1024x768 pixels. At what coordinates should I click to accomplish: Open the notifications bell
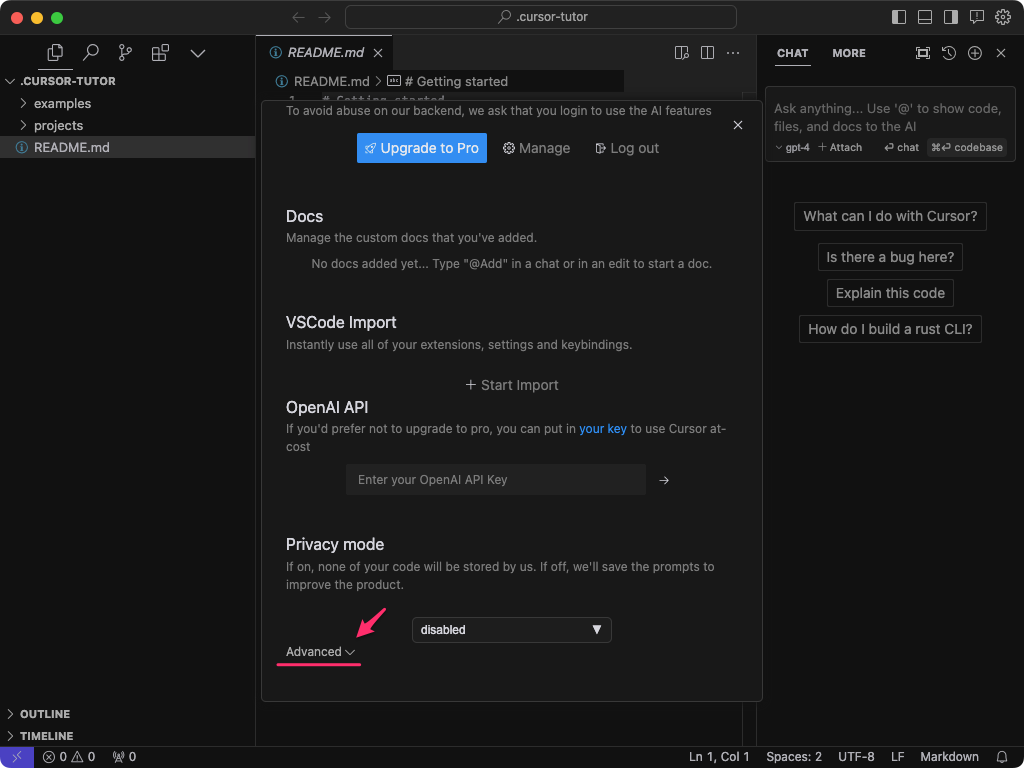(x=1002, y=758)
